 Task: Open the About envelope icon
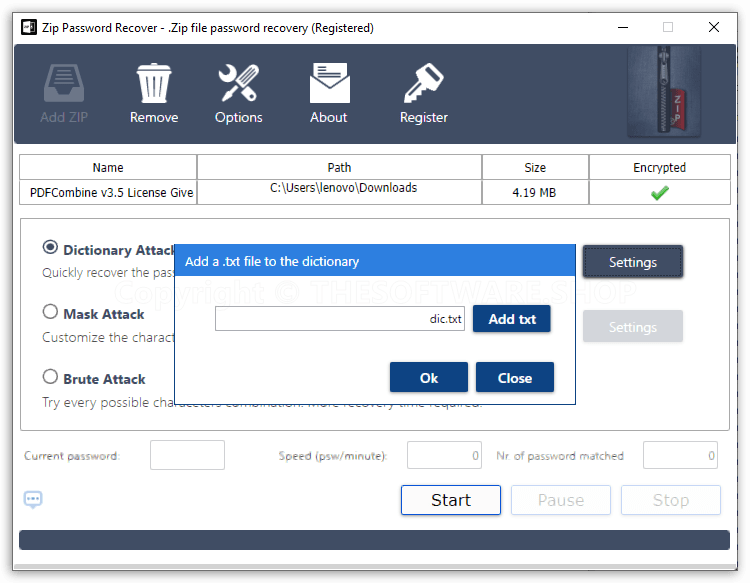coord(328,84)
